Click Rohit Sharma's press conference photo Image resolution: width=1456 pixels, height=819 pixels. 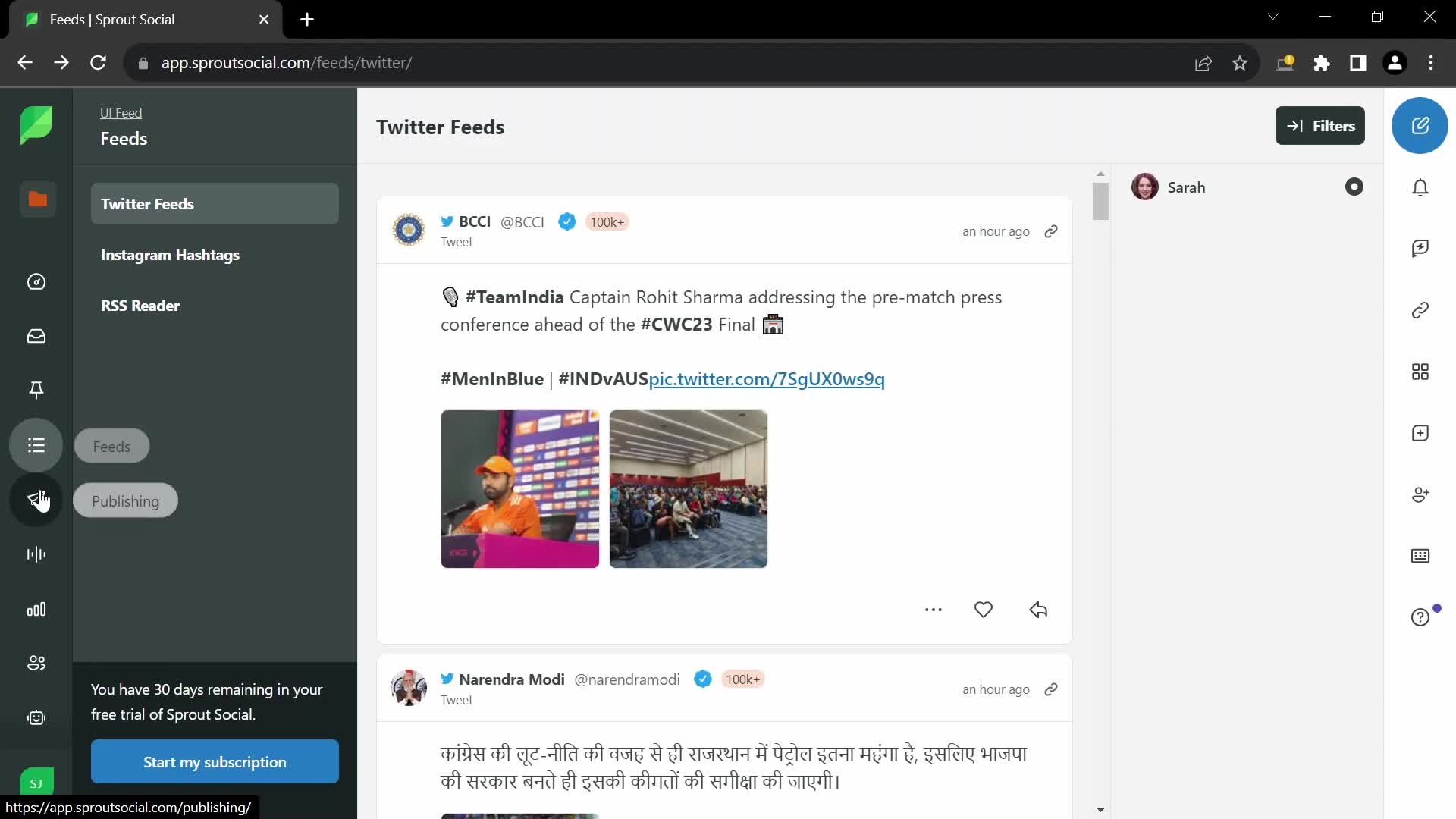(x=519, y=488)
